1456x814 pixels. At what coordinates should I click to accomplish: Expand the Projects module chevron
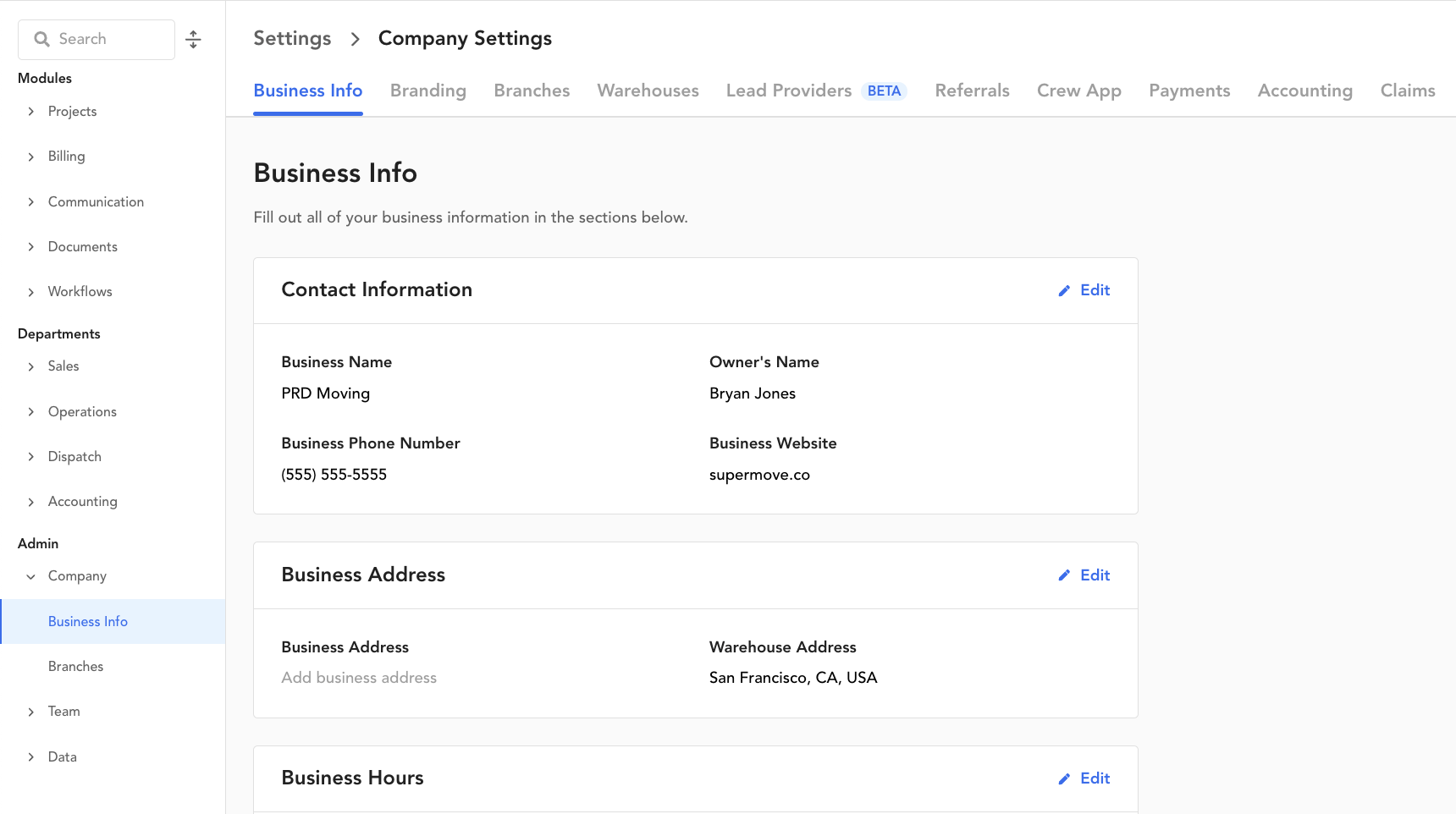pos(31,112)
